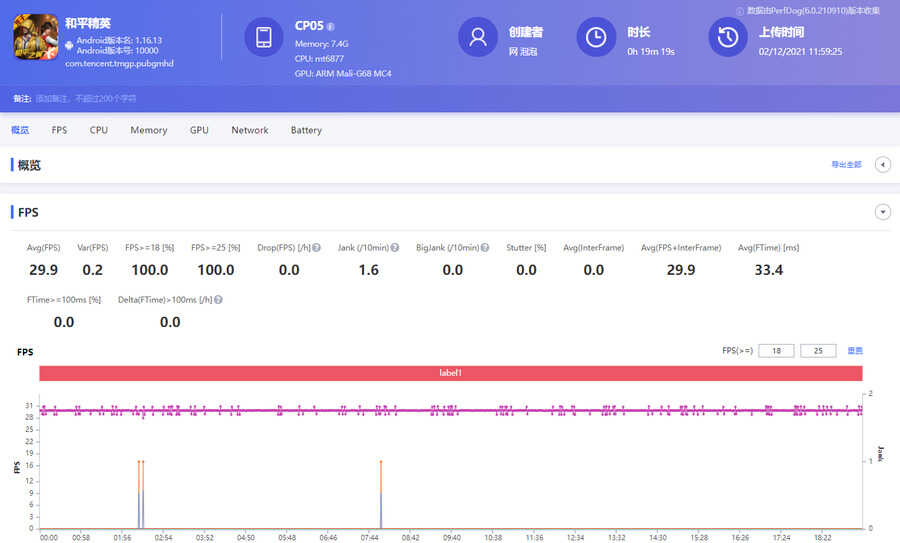Open the Battery tab
Viewport: 900px width, 543px height.
pyautogui.click(x=306, y=130)
